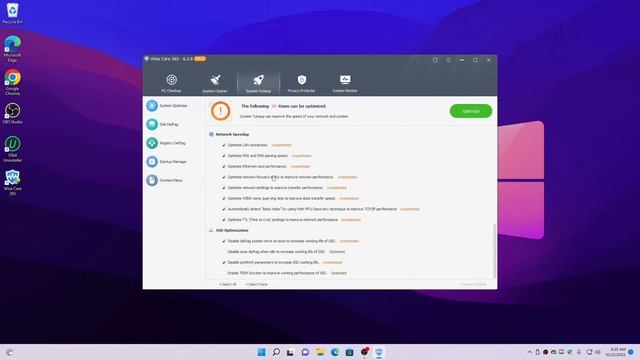Click Optimized status beside Enable TRIM function

[338, 273]
